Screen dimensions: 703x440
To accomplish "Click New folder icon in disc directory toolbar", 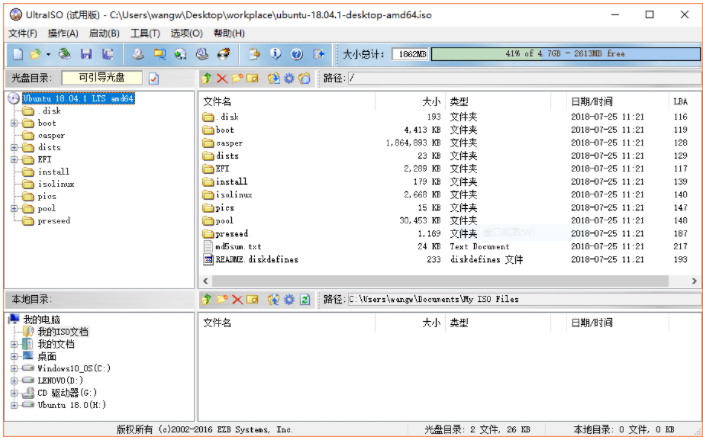I will coord(237,78).
